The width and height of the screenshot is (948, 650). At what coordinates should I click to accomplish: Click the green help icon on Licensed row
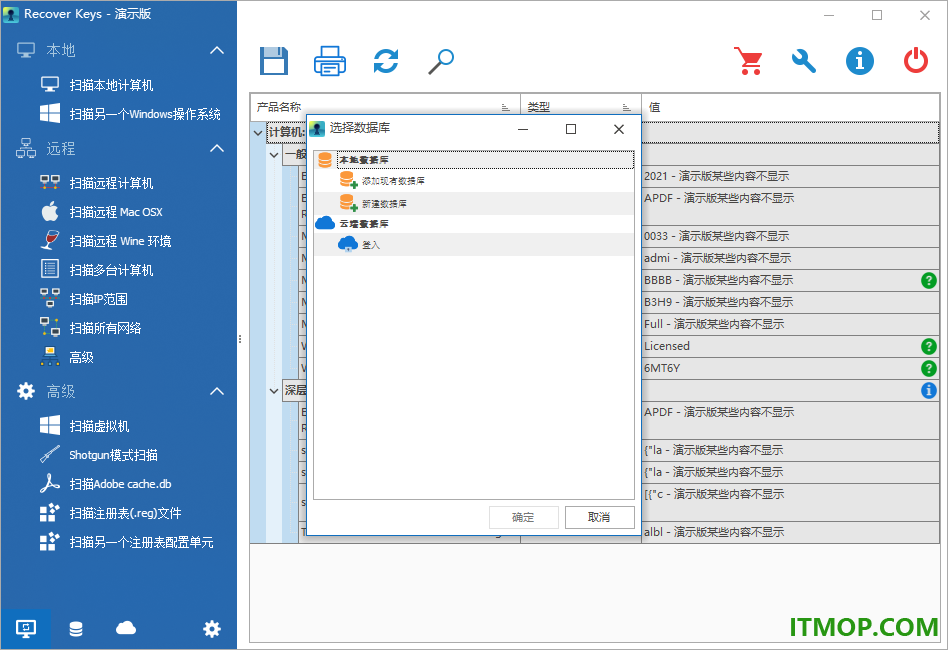929,346
